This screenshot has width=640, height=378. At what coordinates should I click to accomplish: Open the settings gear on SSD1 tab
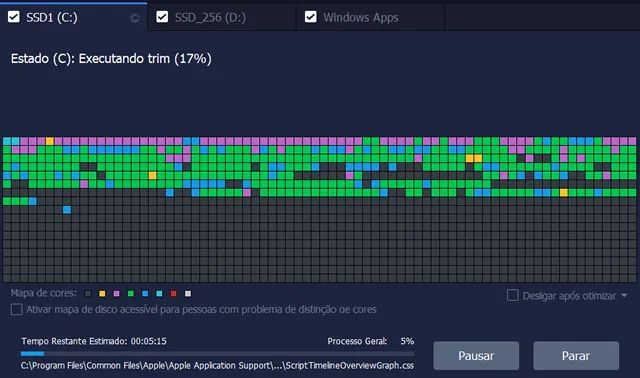pyautogui.click(x=135, y=18)
